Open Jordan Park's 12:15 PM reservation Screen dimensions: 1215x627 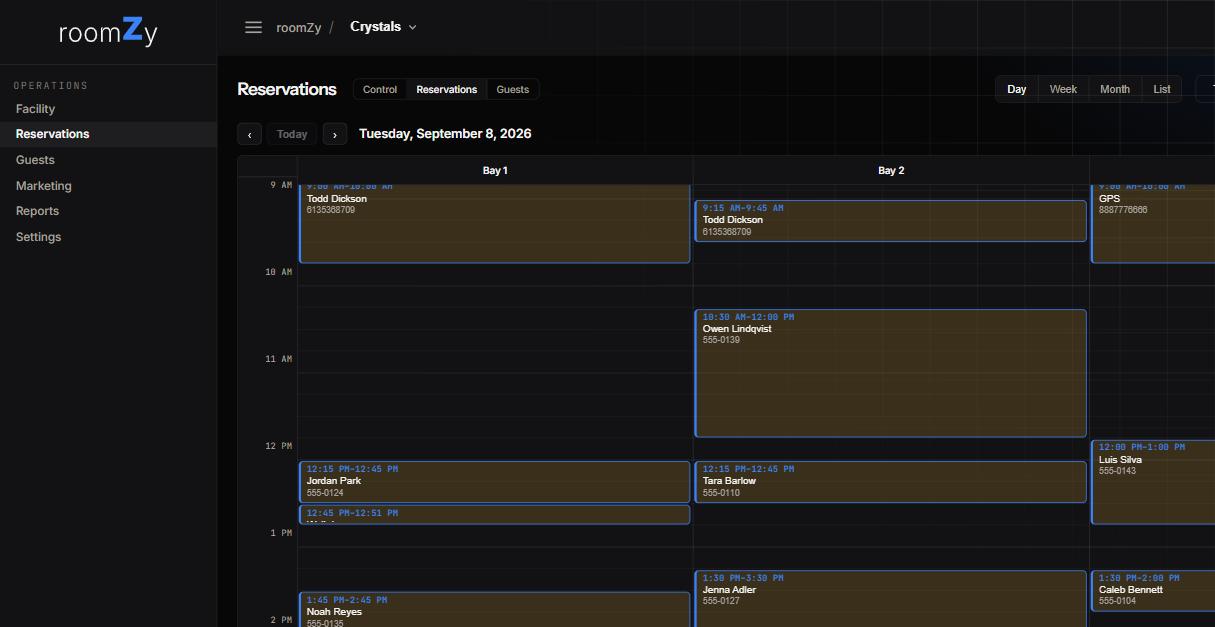[x=495, y=482]
